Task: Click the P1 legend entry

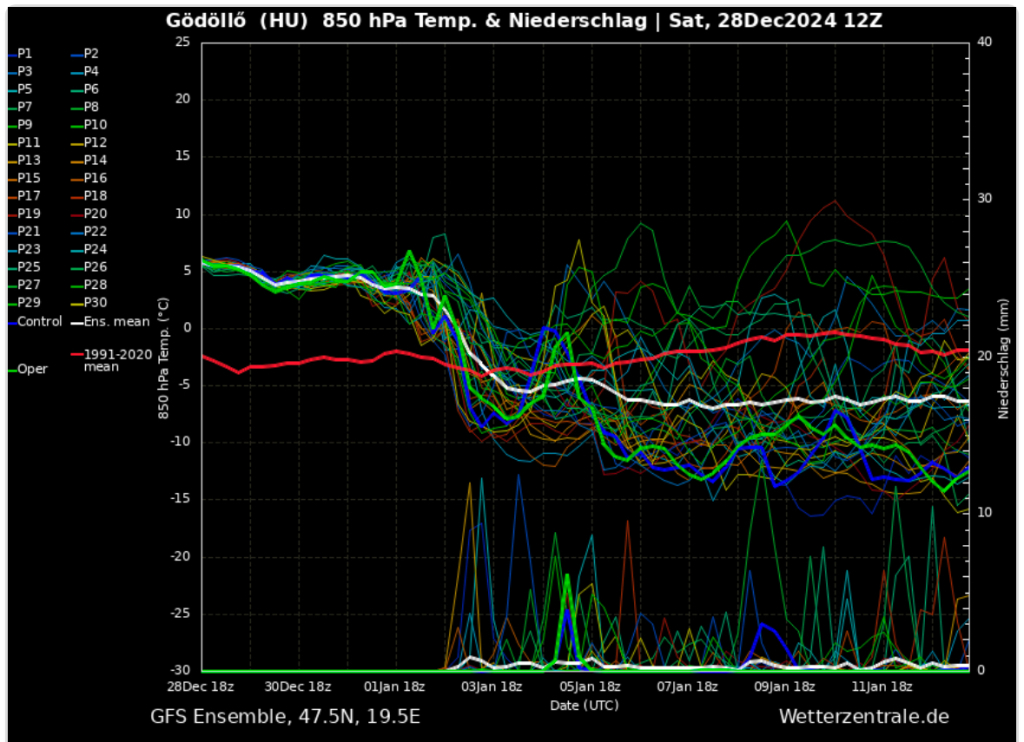Action: (25, 54)
